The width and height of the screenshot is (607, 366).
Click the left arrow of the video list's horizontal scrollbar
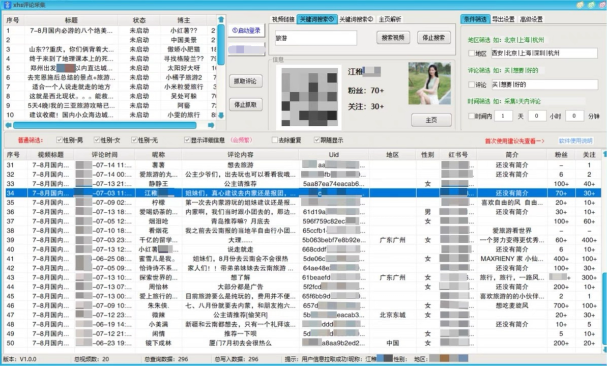click(x=8, y=125)
